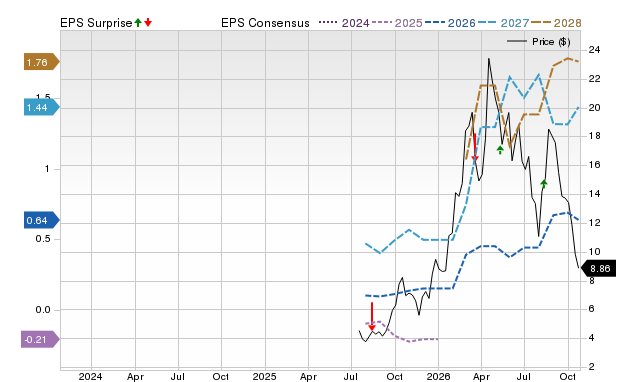Click the 24 tick on the price axis
Image resolution: width=640 pixels, height=382 pixels.
click(x=594, y=50)
